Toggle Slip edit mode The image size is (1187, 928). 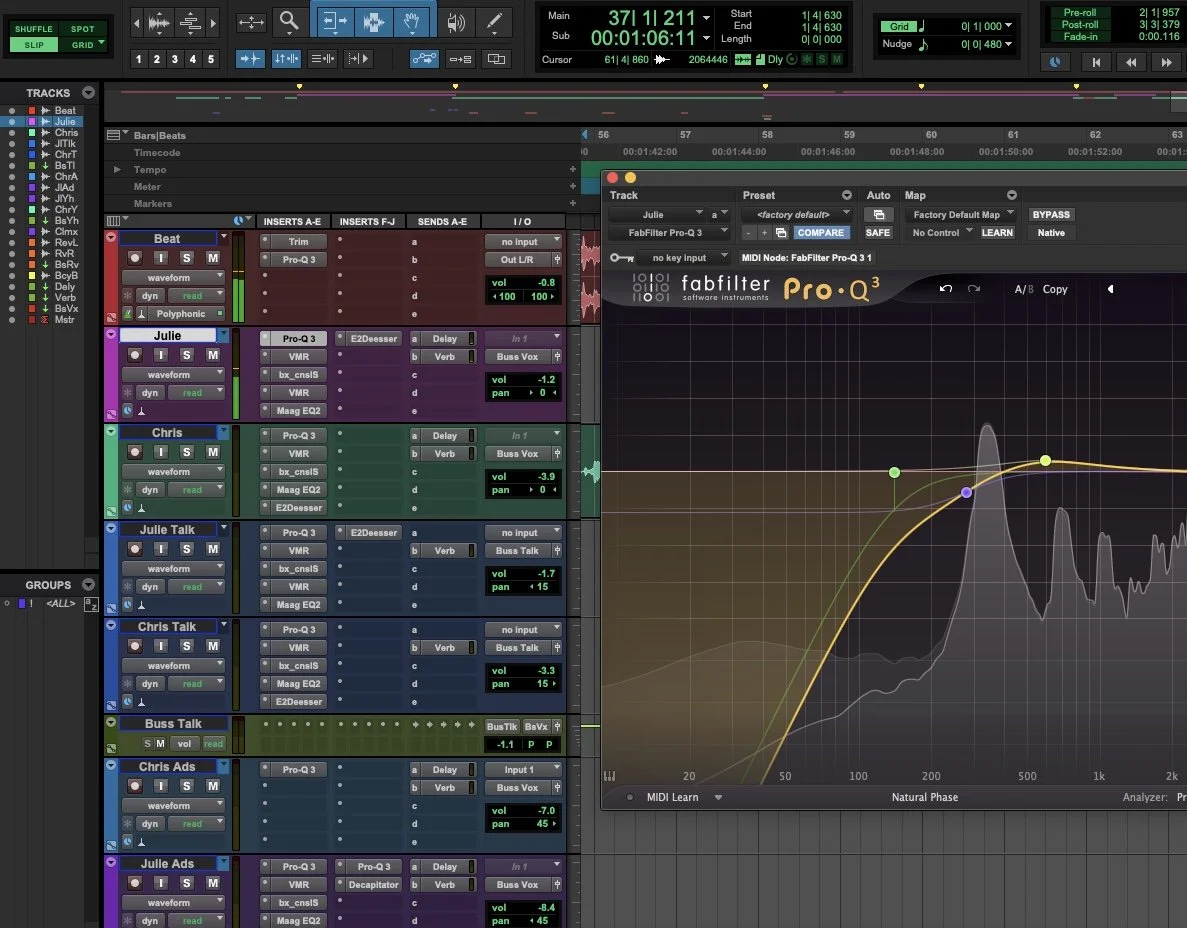click(x=33, y=45)
